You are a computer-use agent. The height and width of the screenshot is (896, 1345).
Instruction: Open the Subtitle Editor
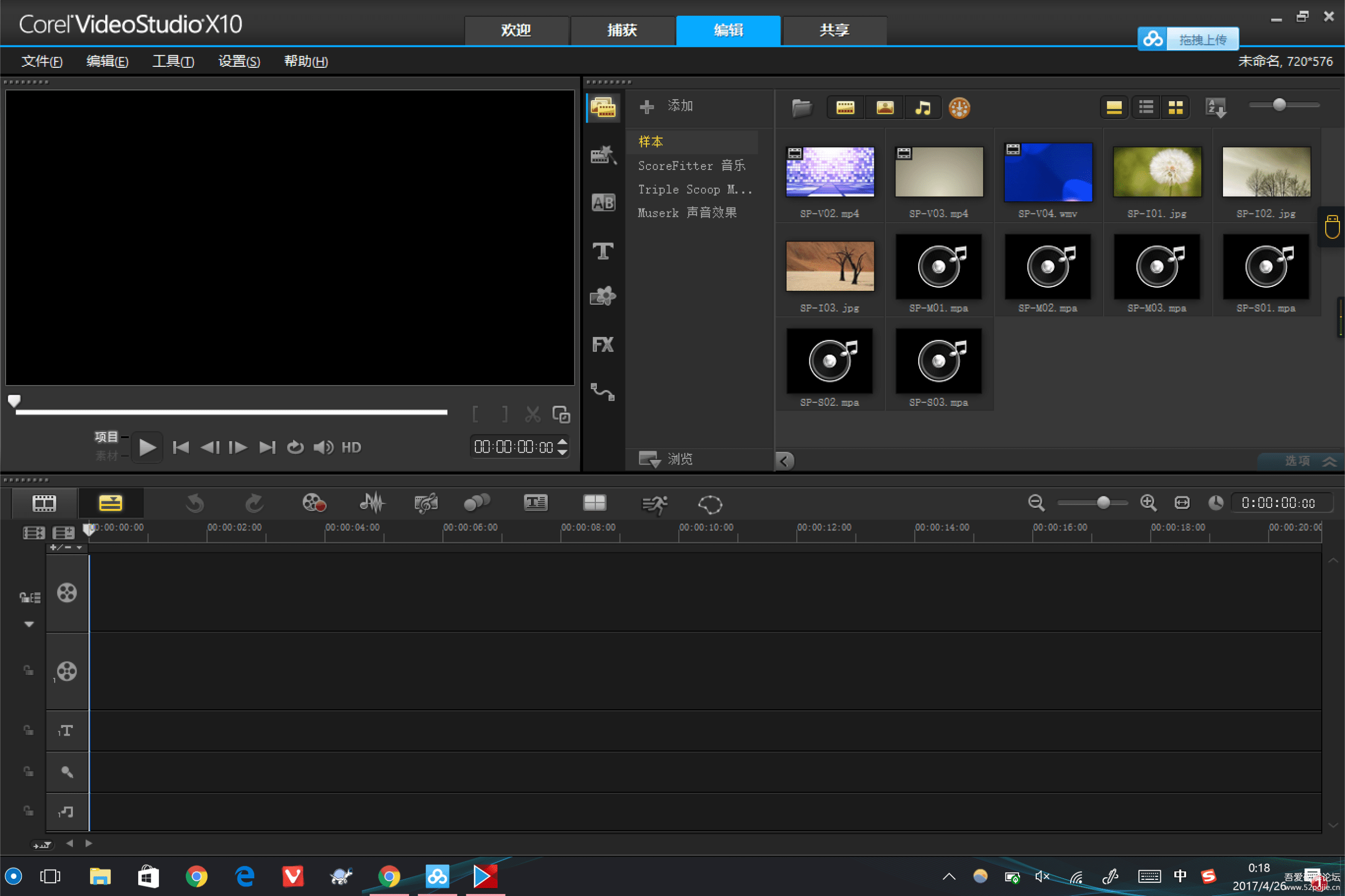click(x=536, y=503)
